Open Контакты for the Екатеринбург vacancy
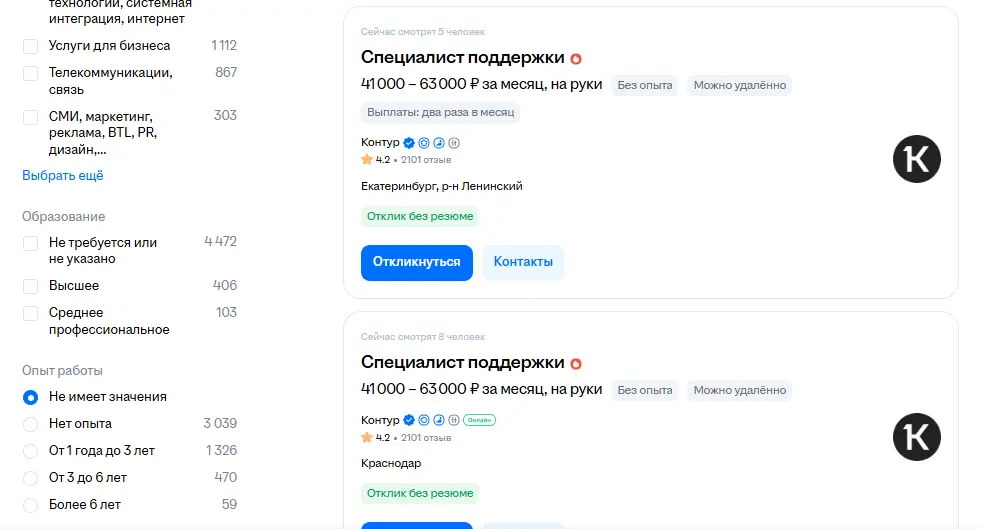The width and height of the screenshot is (982, 529). (523, 262)
